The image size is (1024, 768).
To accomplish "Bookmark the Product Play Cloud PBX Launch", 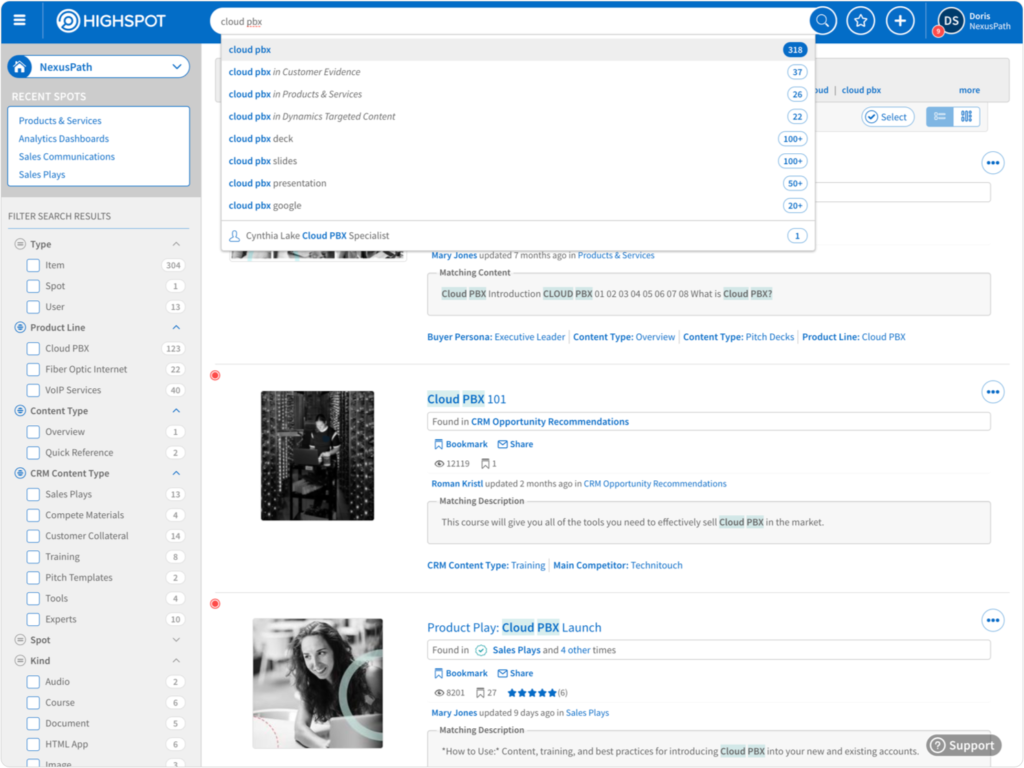I will pos(460,673).
